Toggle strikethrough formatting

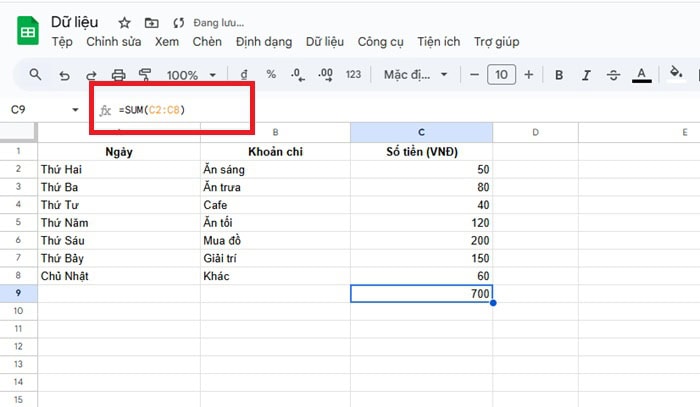(x=613, y=75)
